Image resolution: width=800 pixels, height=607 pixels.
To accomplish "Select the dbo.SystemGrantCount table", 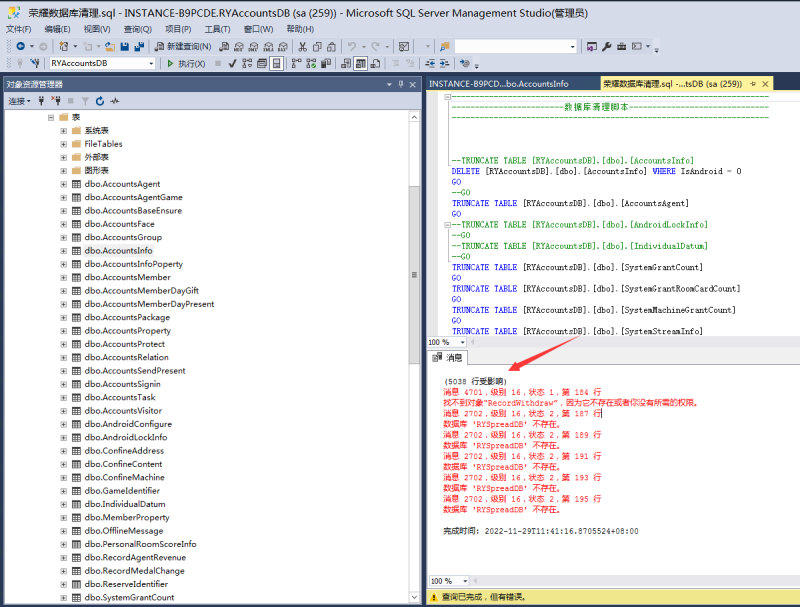I will point(129,597).
